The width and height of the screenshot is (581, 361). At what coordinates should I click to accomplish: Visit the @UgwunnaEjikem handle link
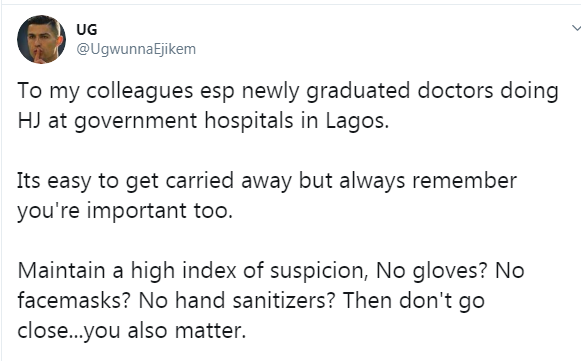(x=136, y=49)
